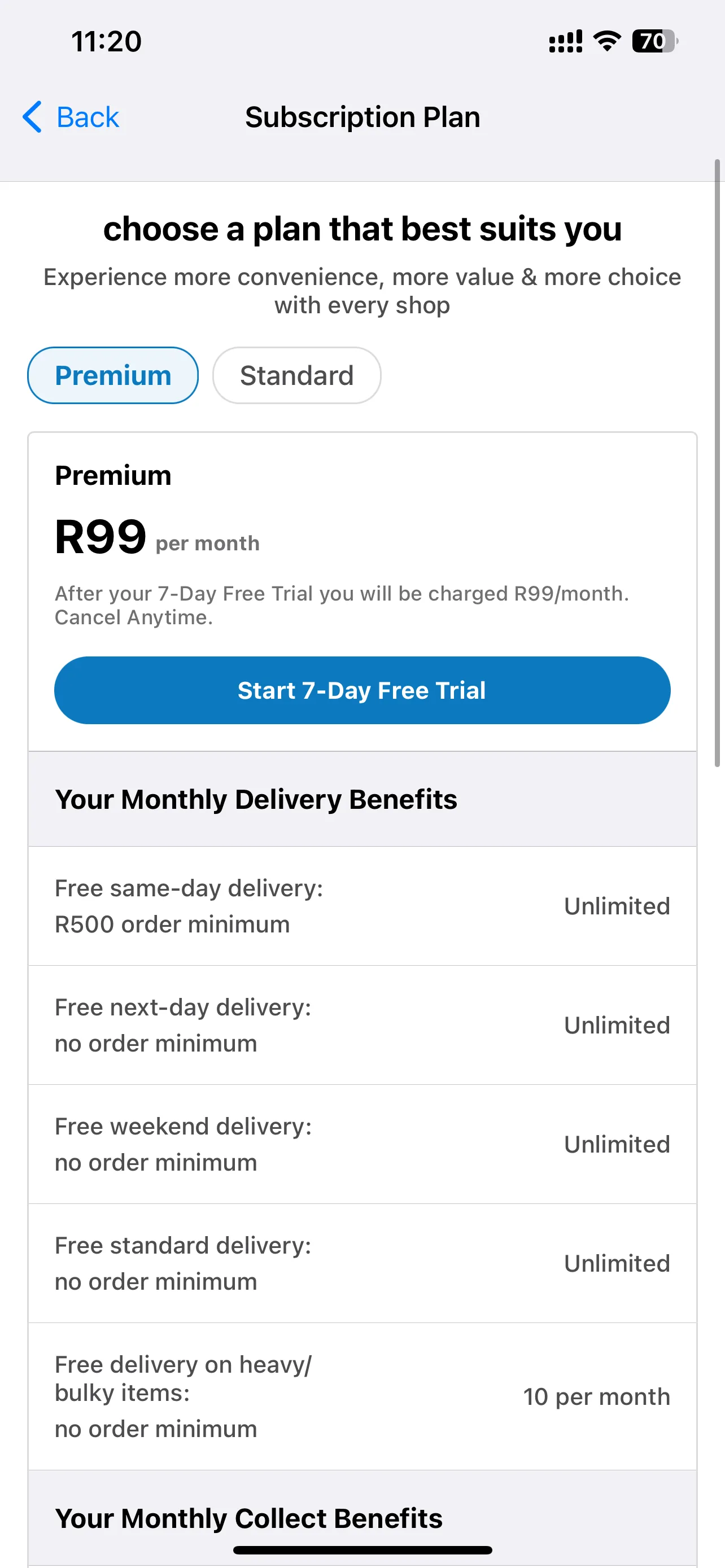The height and width of the screenshot is (1568, 725).
Task: Tap the Free weekend delivery row
Action: [362, 1144]
